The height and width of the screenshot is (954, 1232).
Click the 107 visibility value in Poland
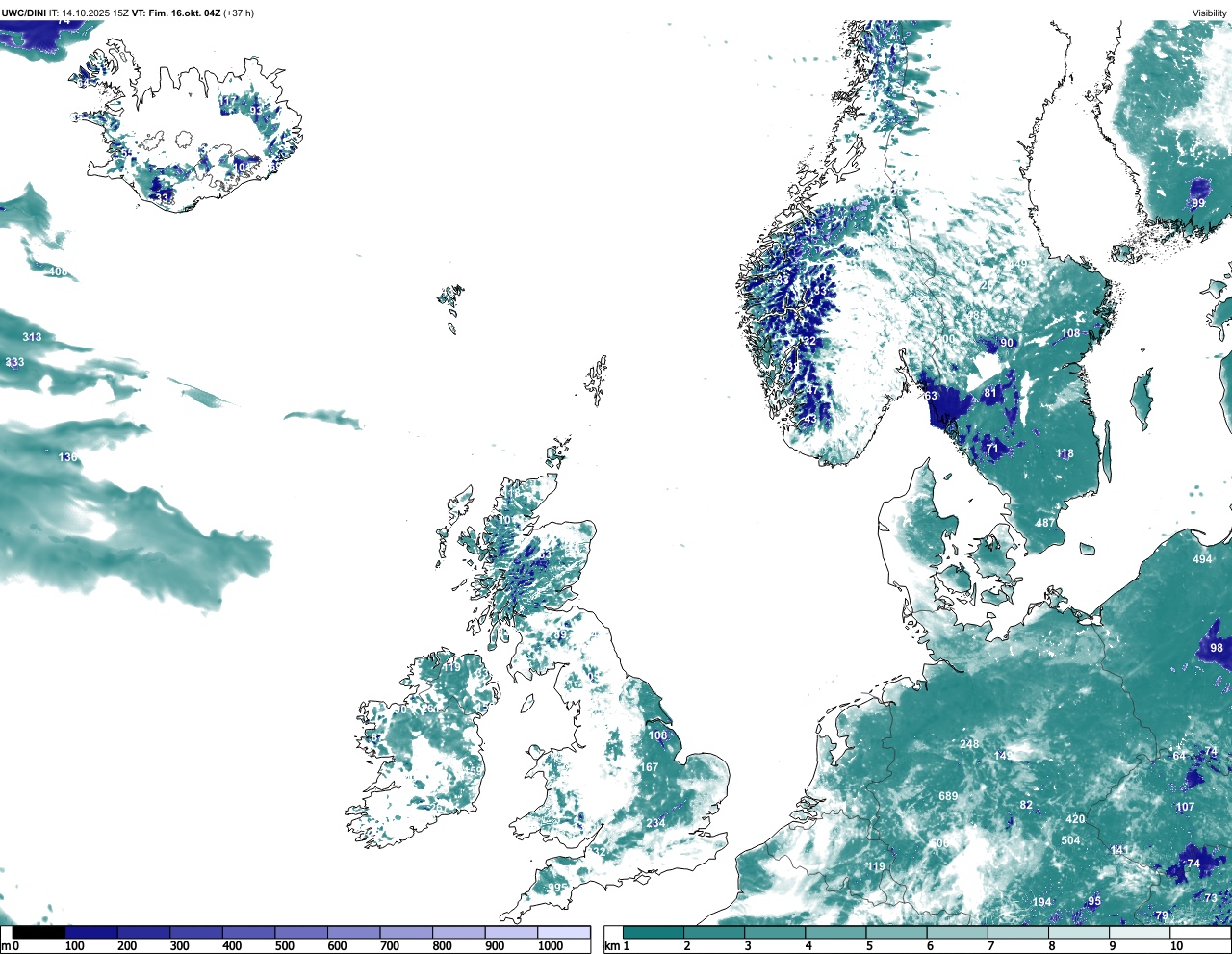click(1185, 807)
